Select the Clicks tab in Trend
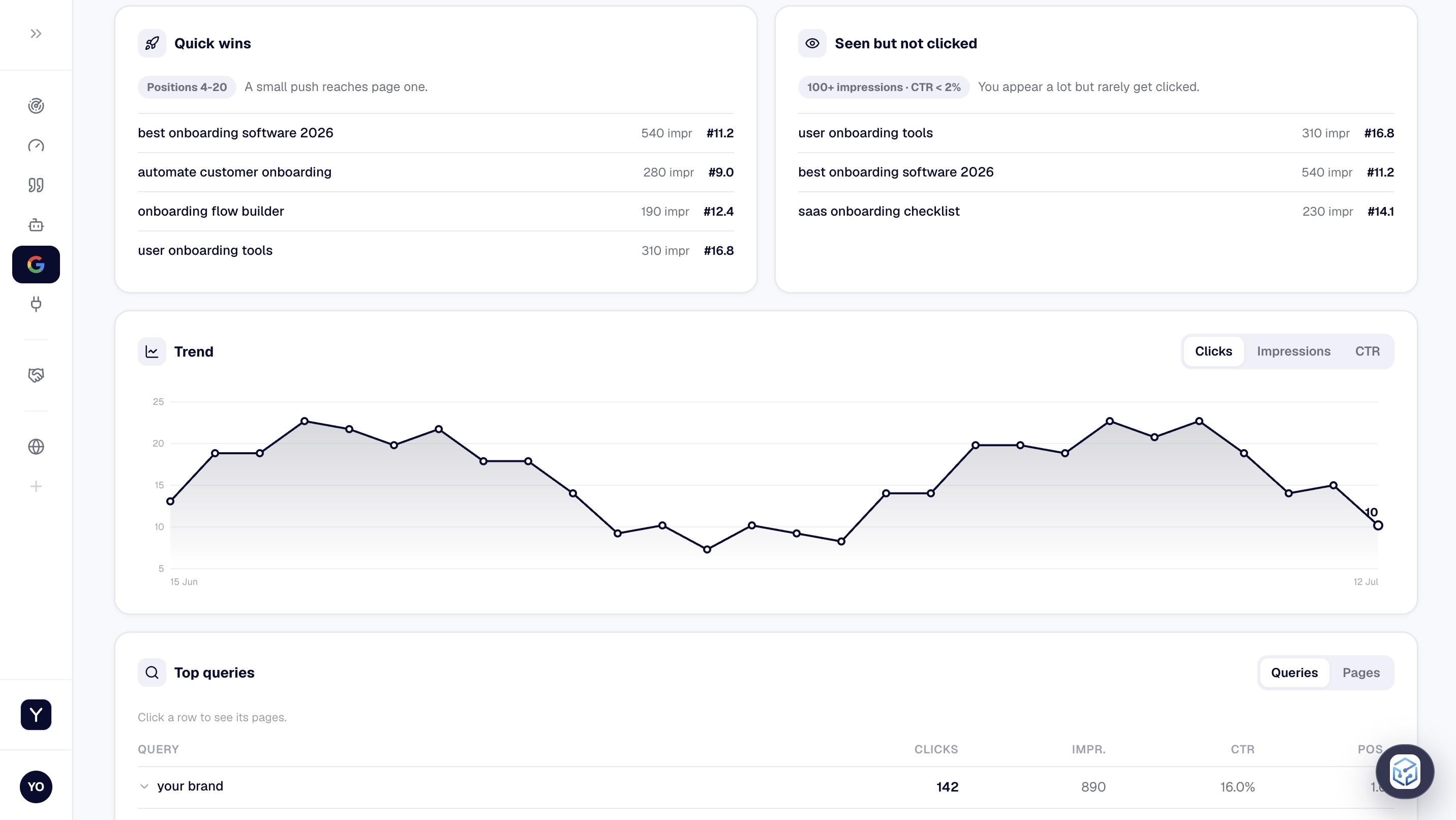 pos(1213,351)
